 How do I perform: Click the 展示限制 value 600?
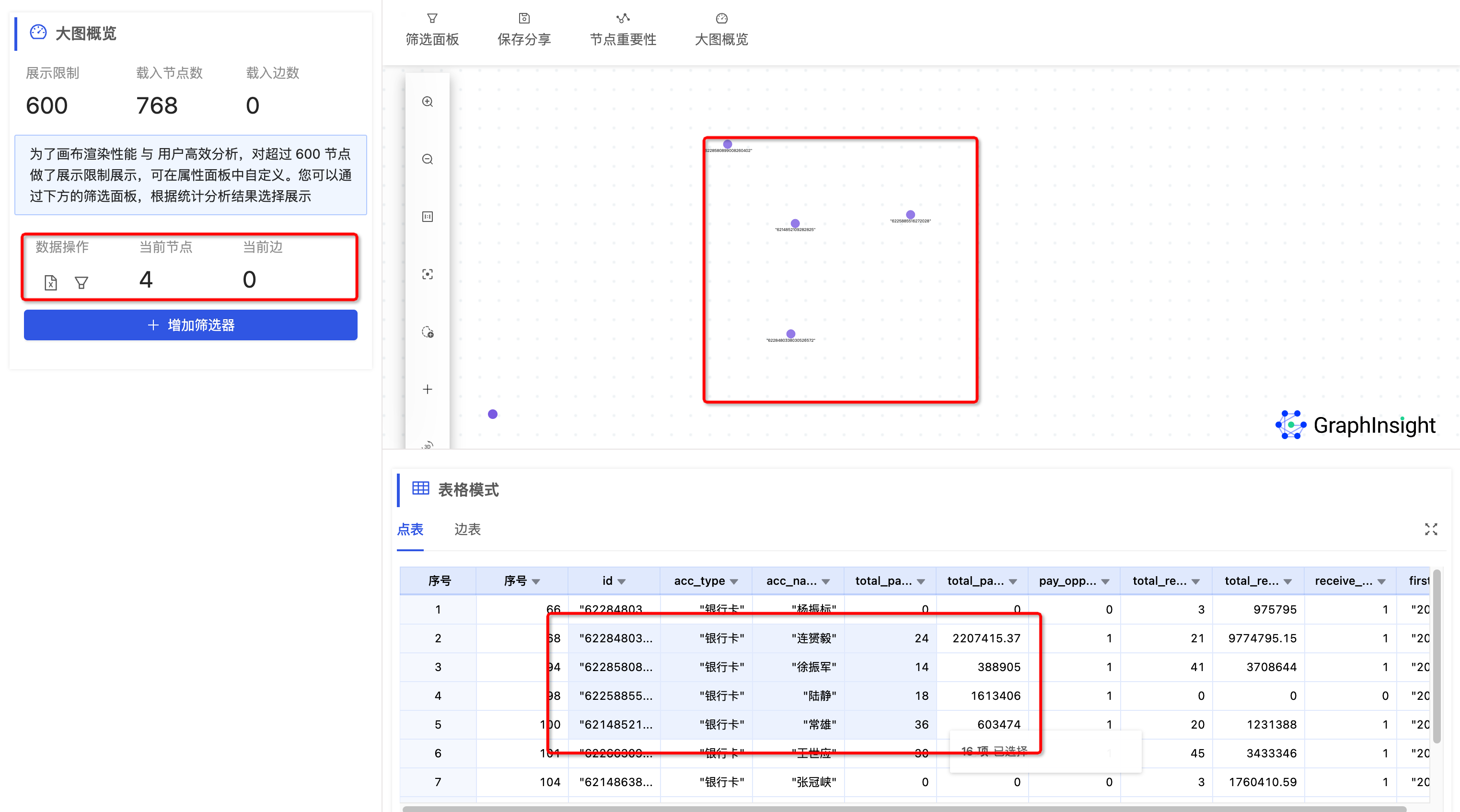tap(46, 105)
